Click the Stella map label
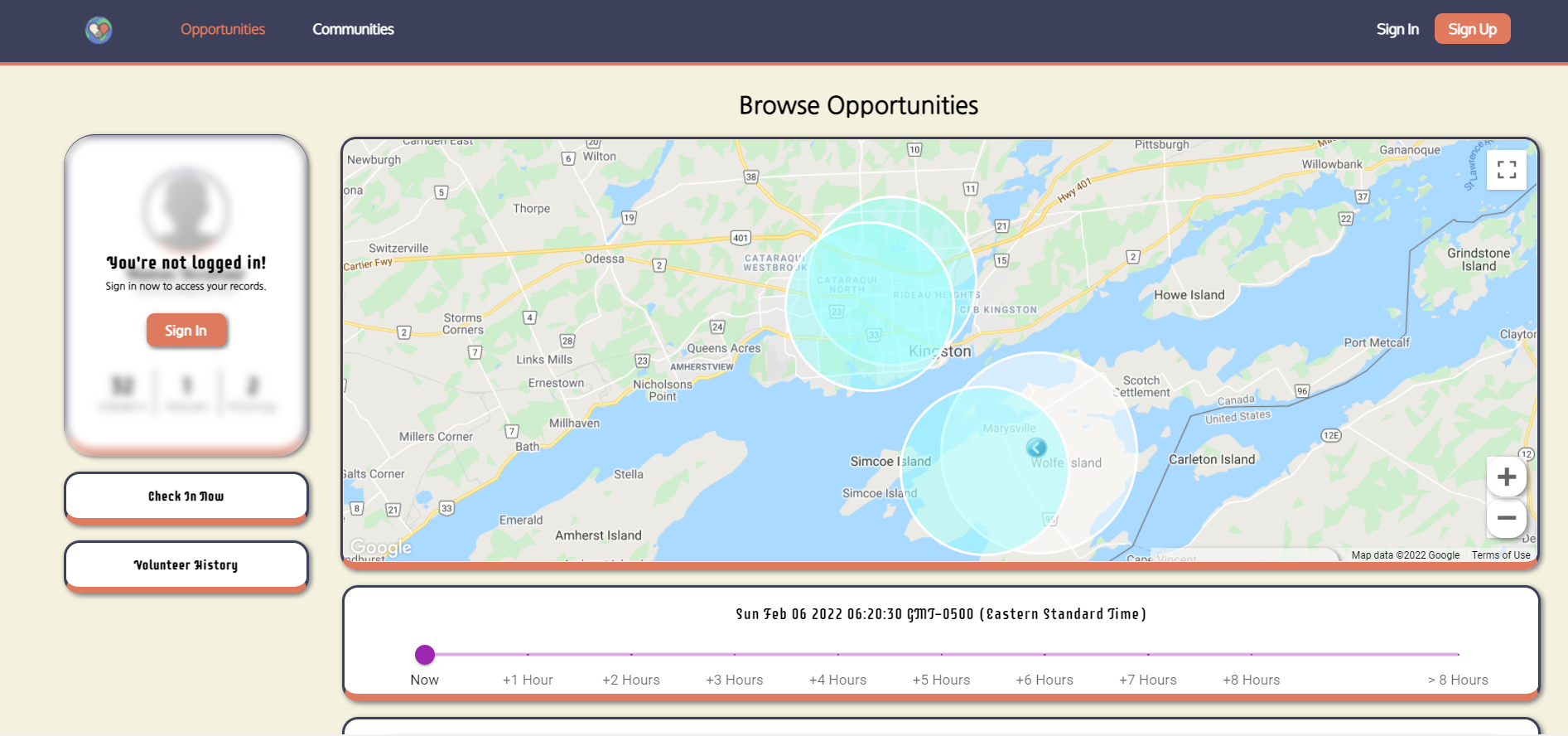The image size is (1568, 736). pos(629,475)
